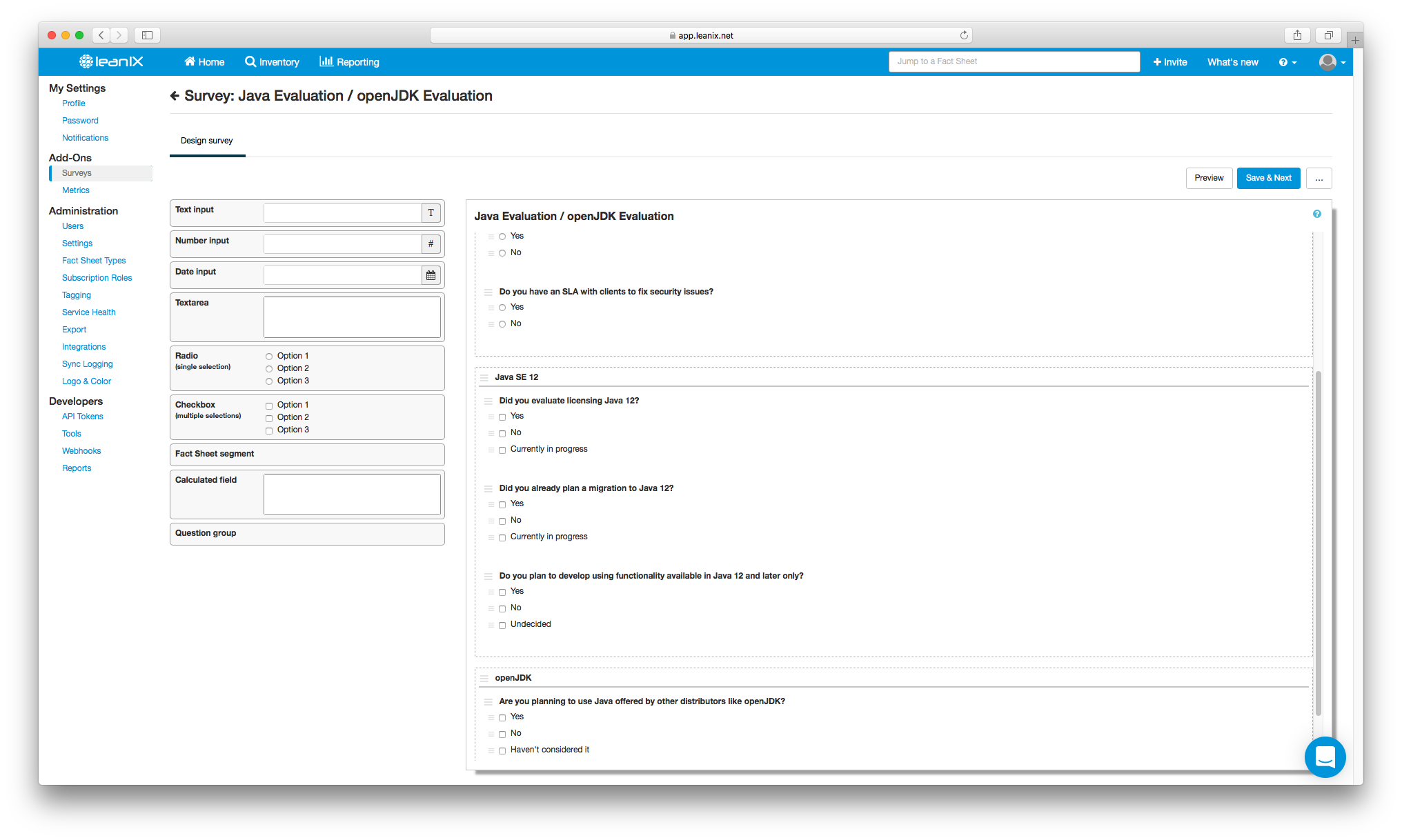Open the Subscription Roles link
This screenshot has height=840, width=1402.
(x=97, y=278)
